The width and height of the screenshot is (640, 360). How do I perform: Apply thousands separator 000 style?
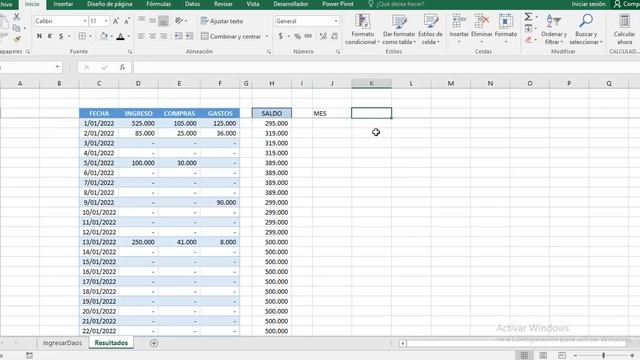coord(308,36)
